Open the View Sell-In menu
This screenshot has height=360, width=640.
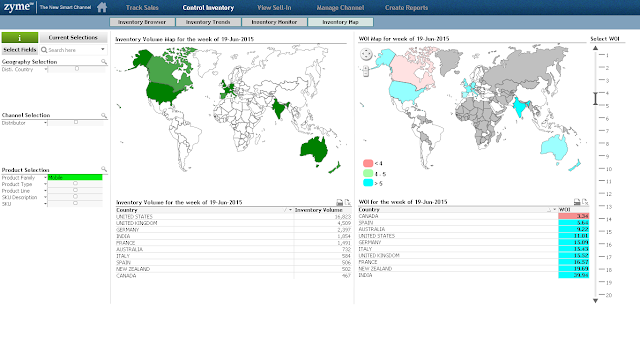tap(274, 8)
